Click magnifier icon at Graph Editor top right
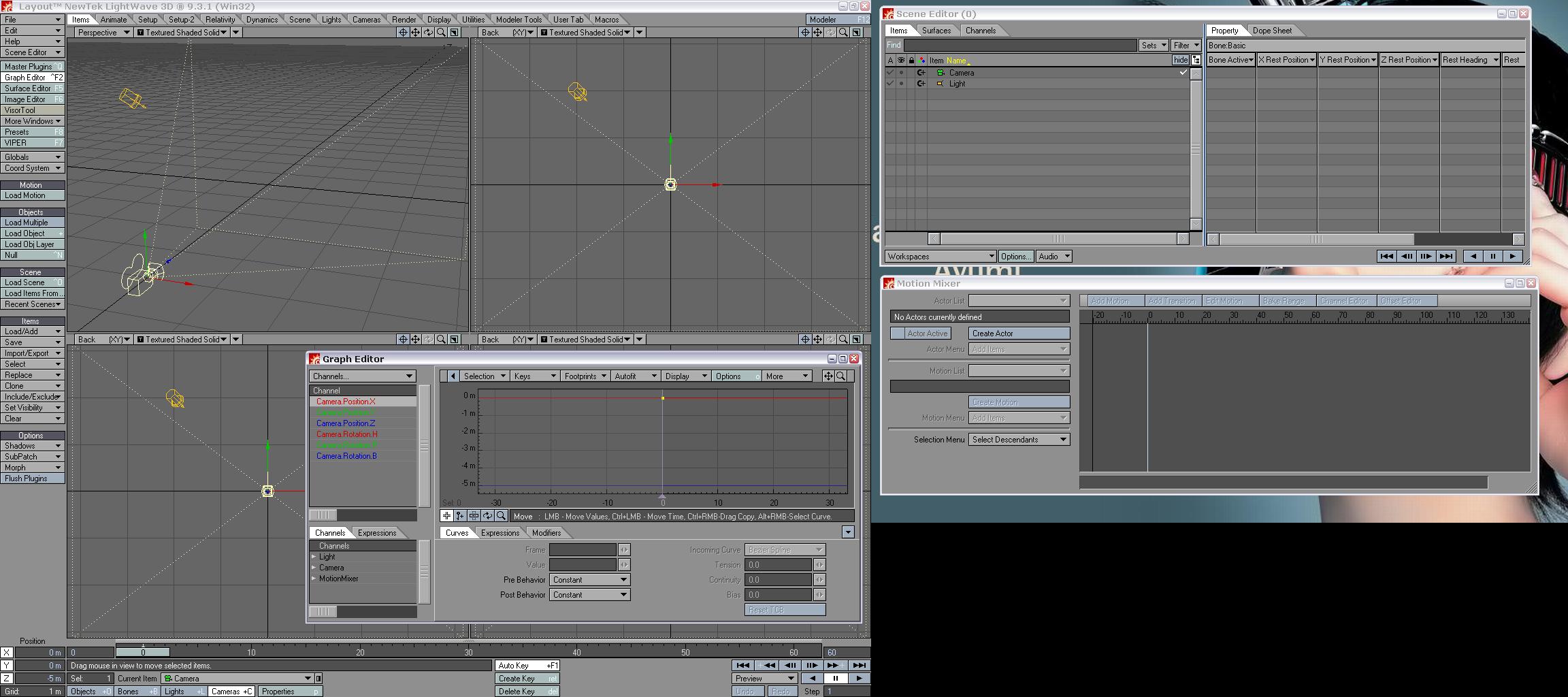This screenshot has width=1568, height=697. coord(841,376)
